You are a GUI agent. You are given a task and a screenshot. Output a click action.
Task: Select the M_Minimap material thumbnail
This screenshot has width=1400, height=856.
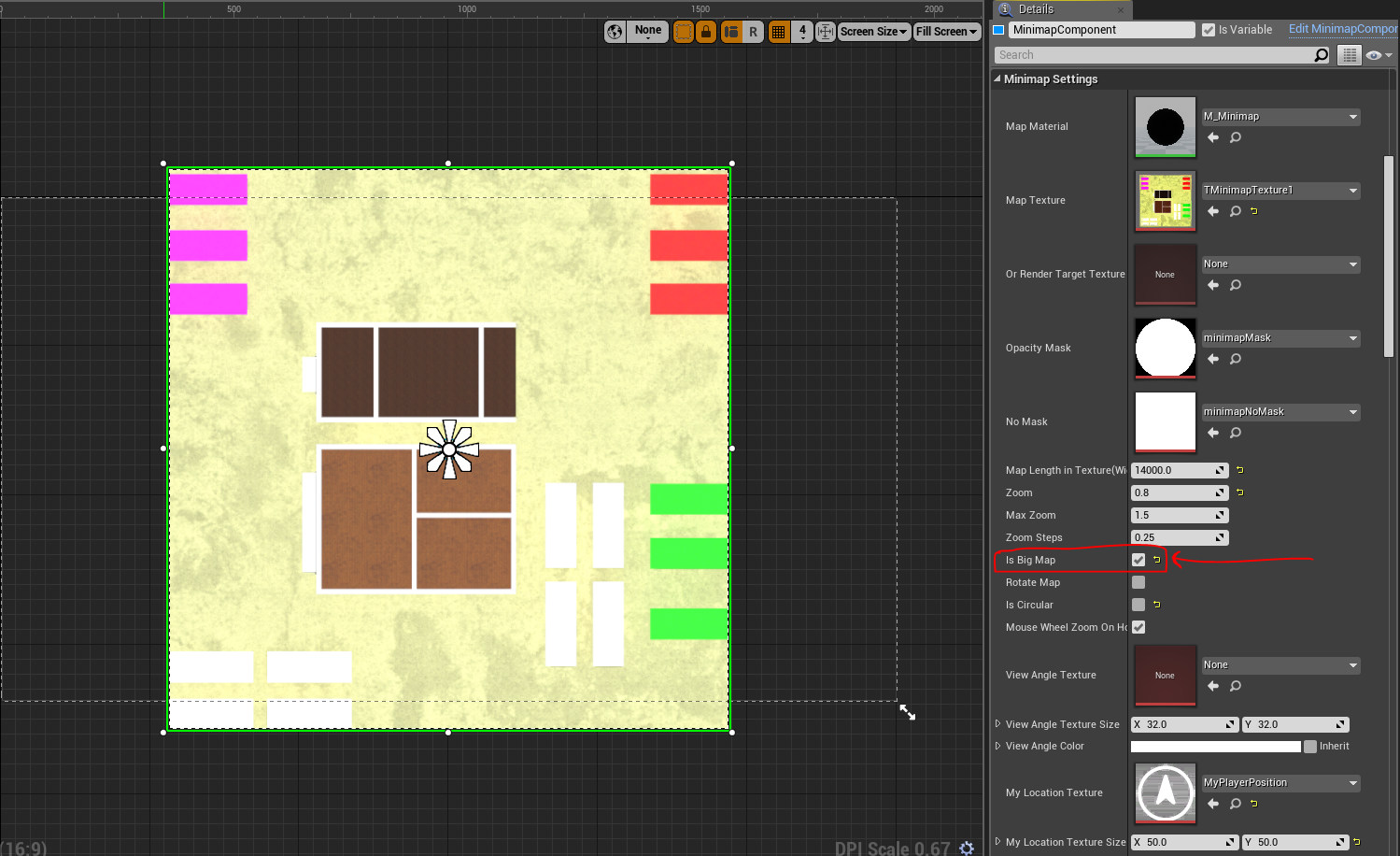(1165, 127)
